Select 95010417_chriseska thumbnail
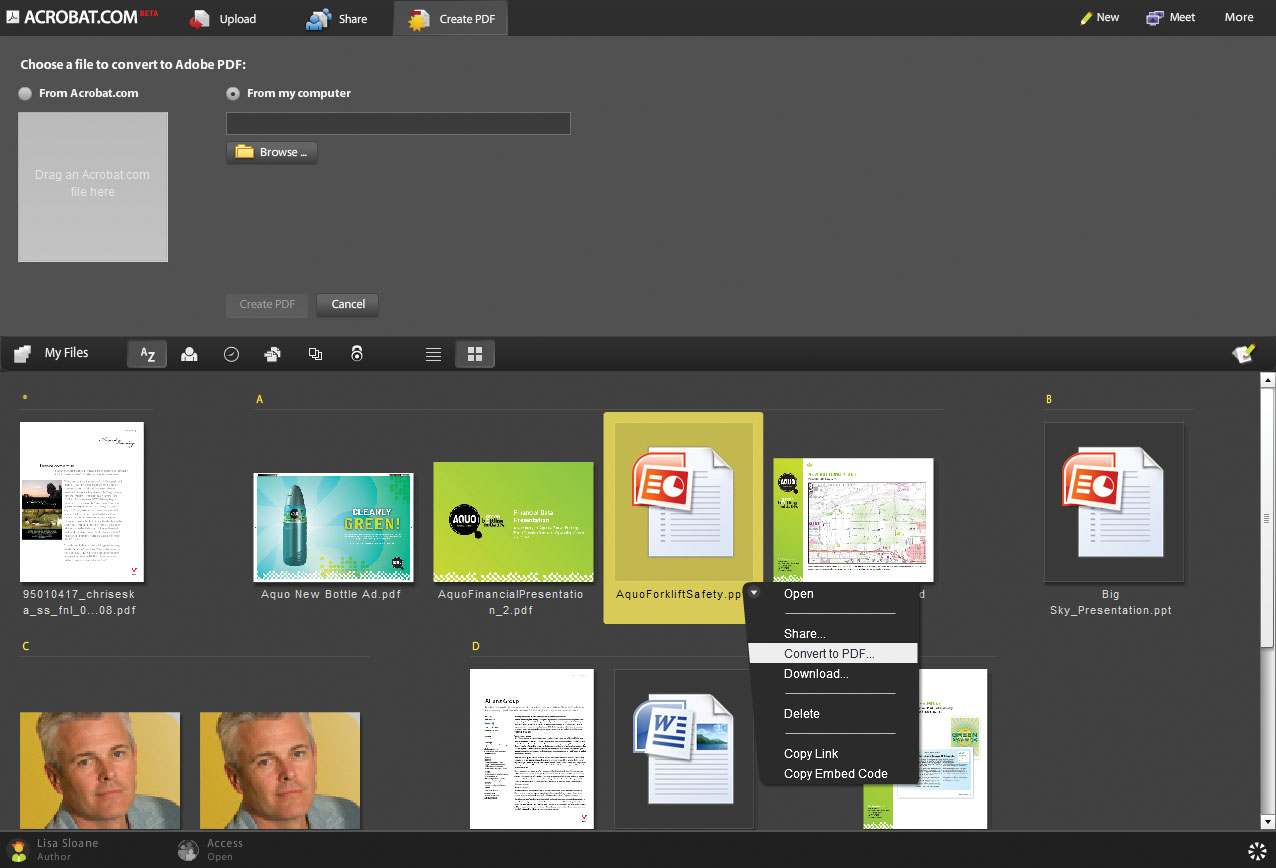Viewport: 1276px width, 868px height. tap(82, 501)
